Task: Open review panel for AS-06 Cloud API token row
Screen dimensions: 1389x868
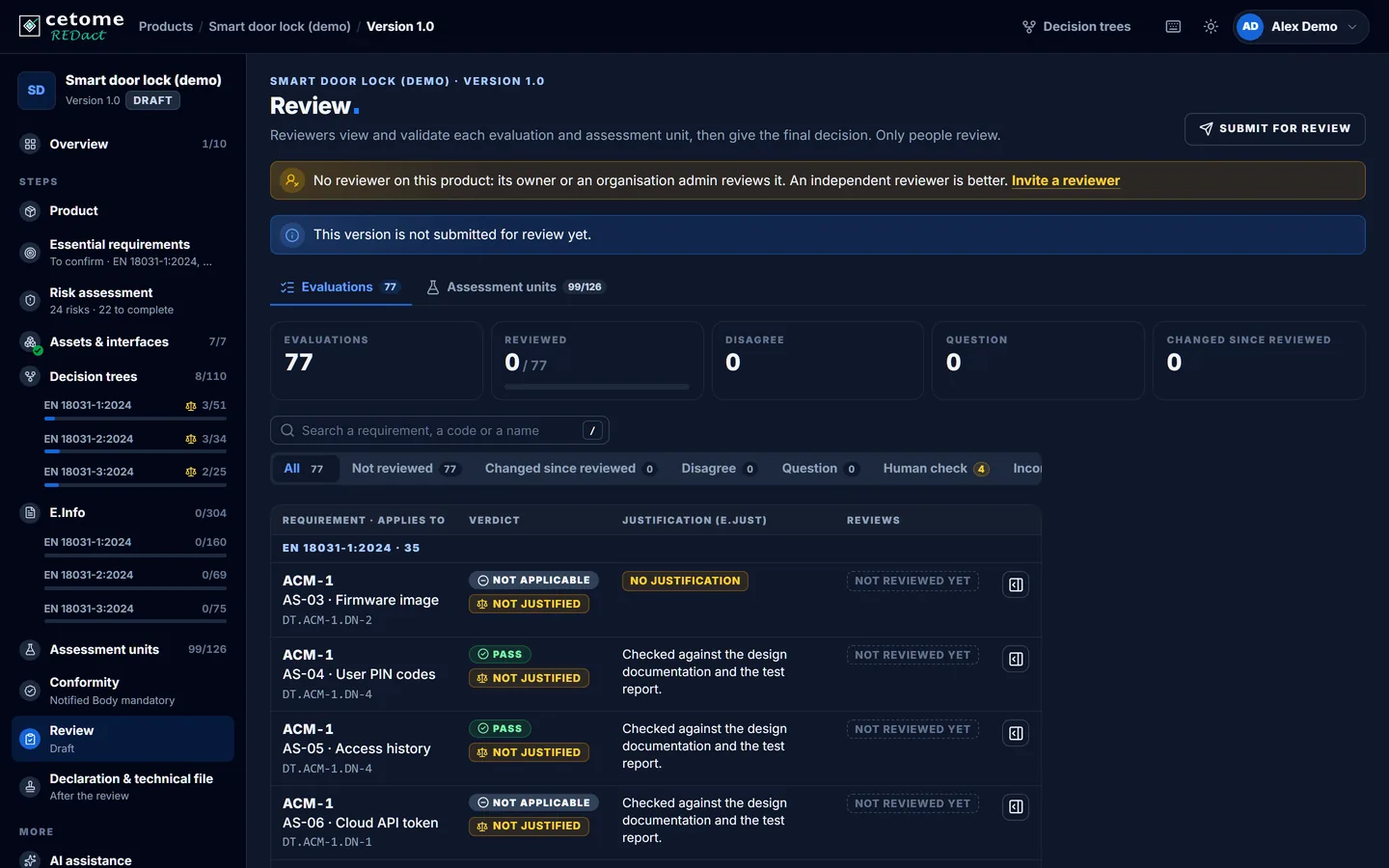Action: tap(1016, 807)
